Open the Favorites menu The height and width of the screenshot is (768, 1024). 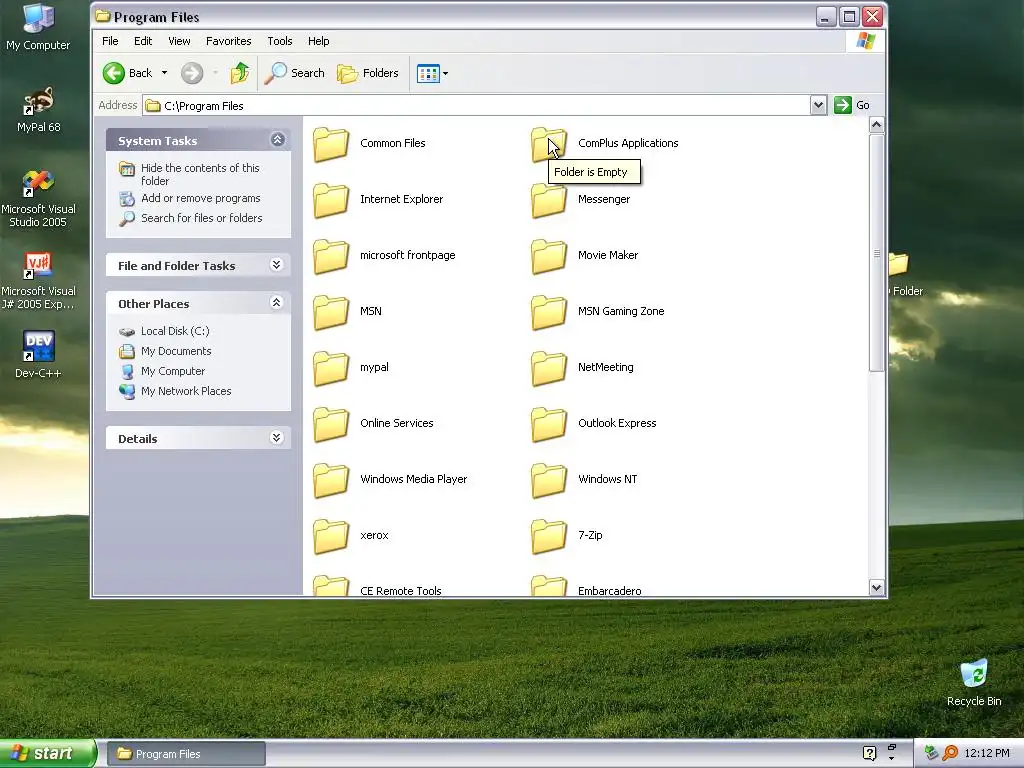coord(229,41)
